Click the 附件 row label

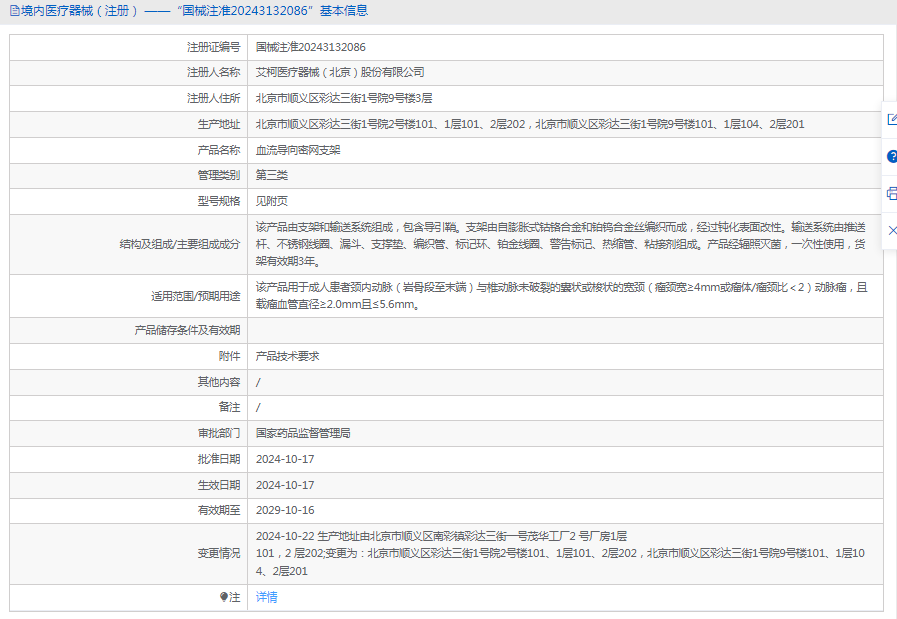[229, 356]
